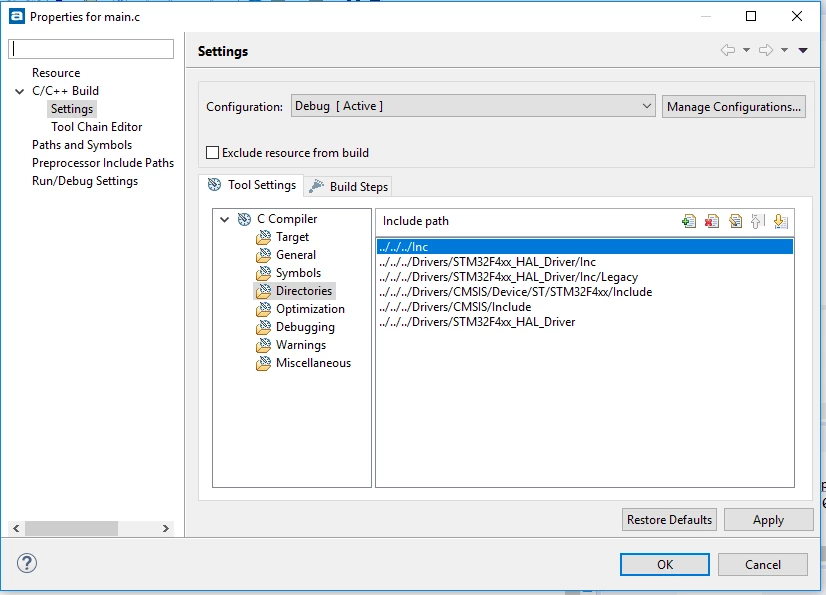Click the application icon in title bar
This screenshot has height=595, width=826.
coord(17,16)
